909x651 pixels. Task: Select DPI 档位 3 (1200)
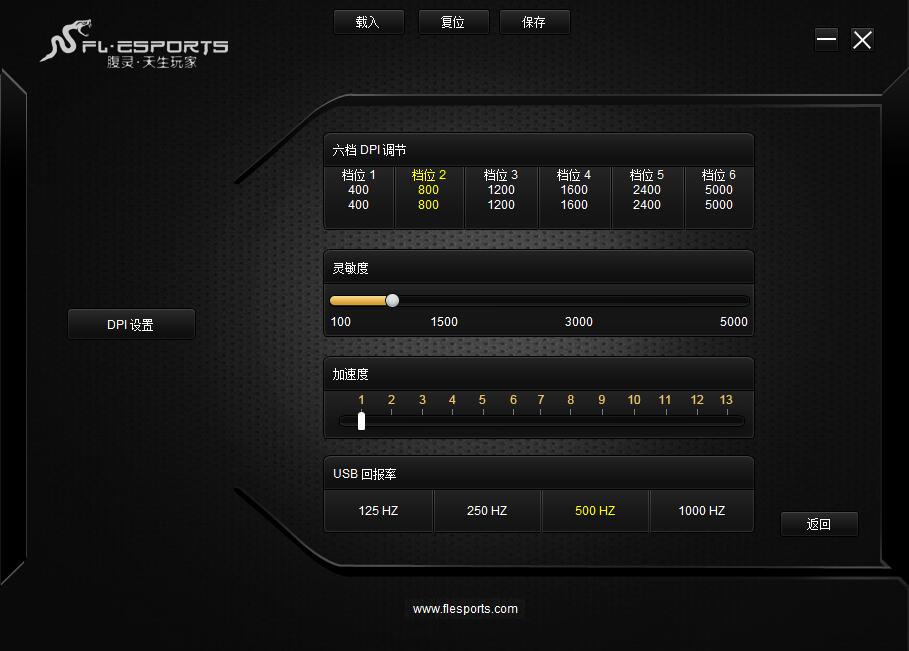(x=501, y=197)
